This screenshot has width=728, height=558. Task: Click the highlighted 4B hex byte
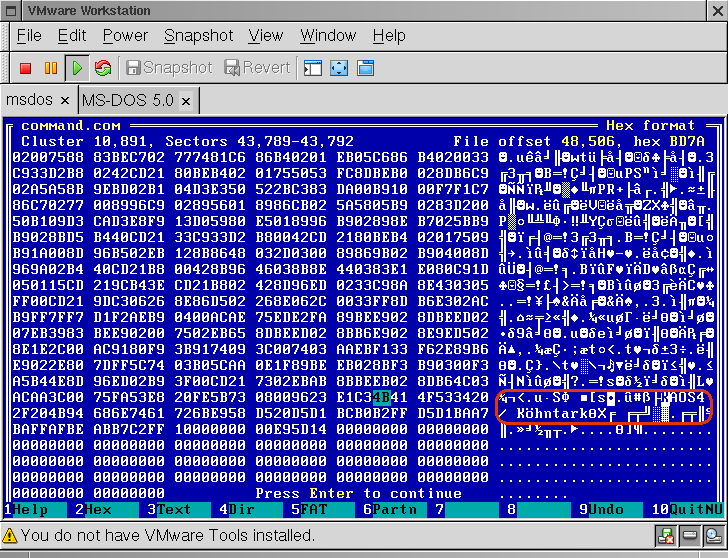[x=382, y=397]
